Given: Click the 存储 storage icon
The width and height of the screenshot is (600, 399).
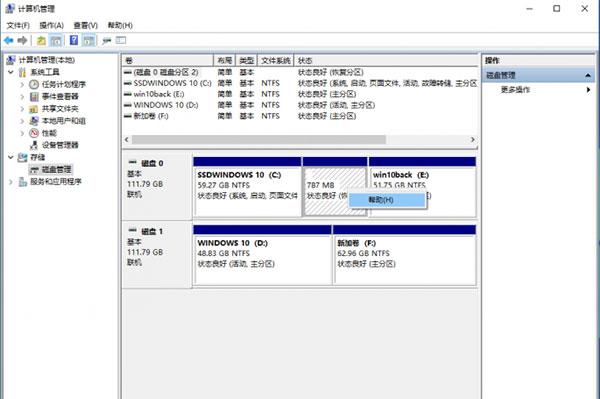Looking at the screenshot, I should click(x=23, y=157).
